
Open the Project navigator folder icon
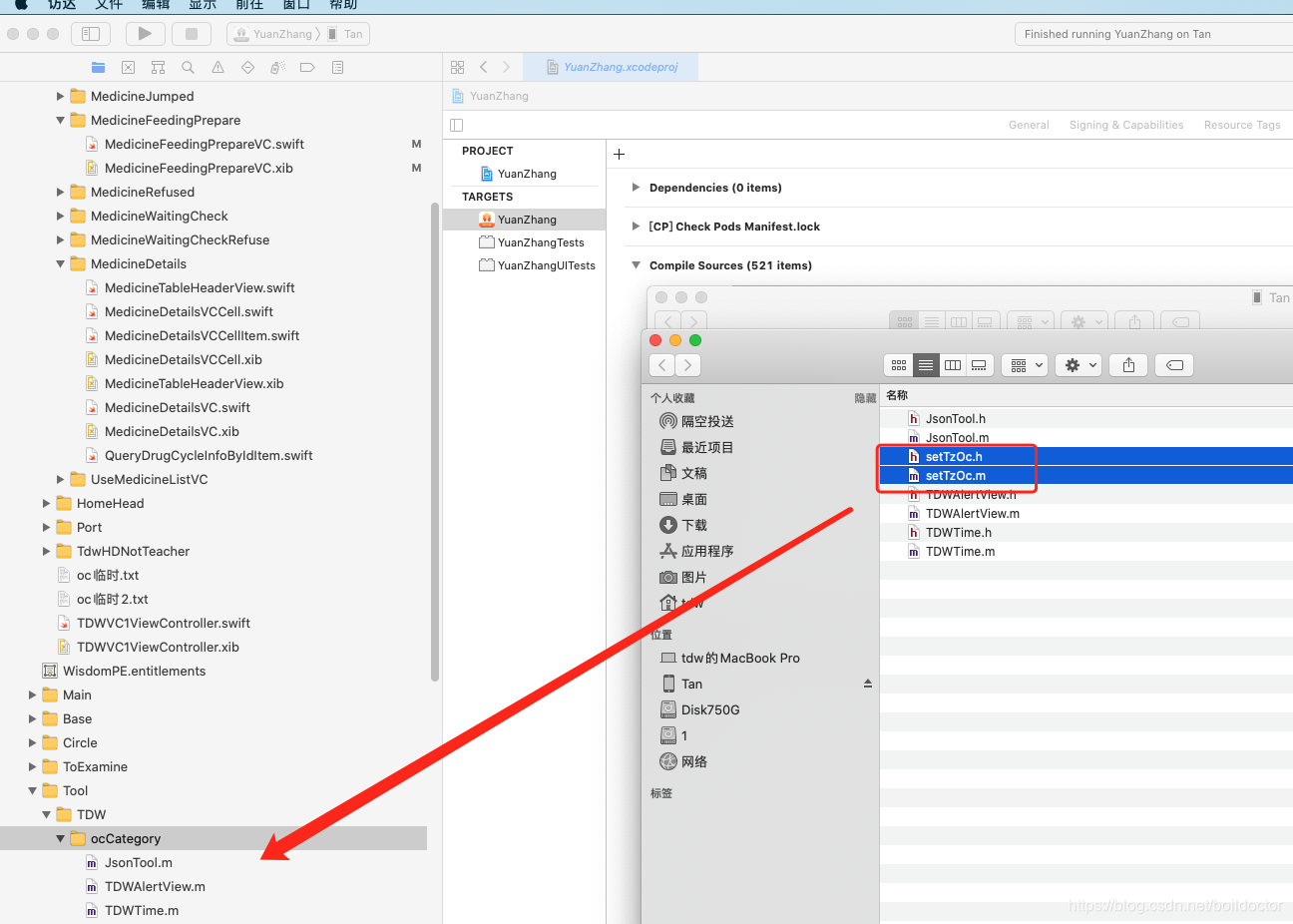[x=98, y=68]
